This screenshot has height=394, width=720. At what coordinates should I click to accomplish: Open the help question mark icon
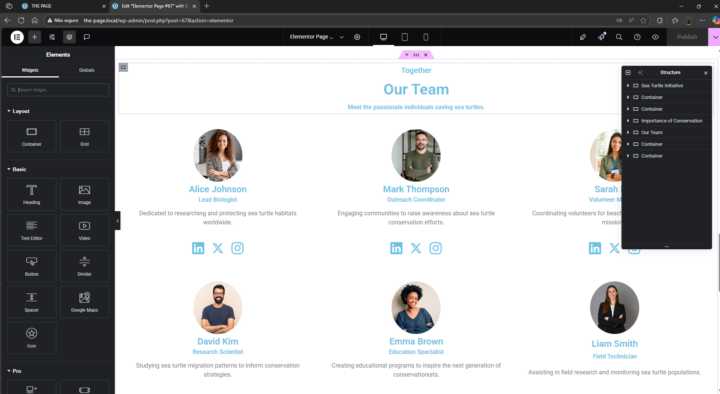(x=637, y=37)
